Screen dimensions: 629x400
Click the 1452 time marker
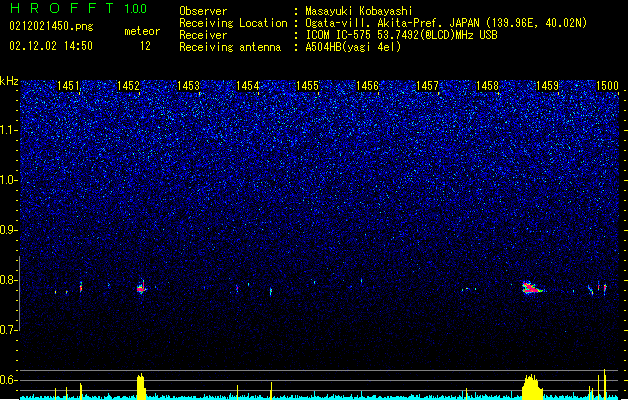pos(128,86)
